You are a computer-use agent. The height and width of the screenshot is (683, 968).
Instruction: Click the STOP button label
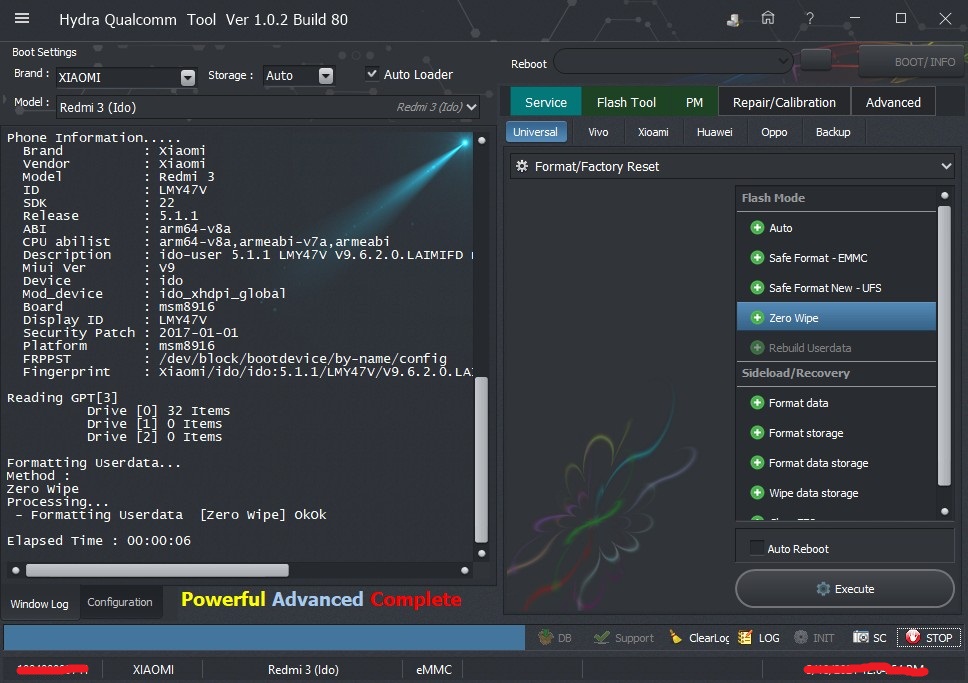click(938, 638)
